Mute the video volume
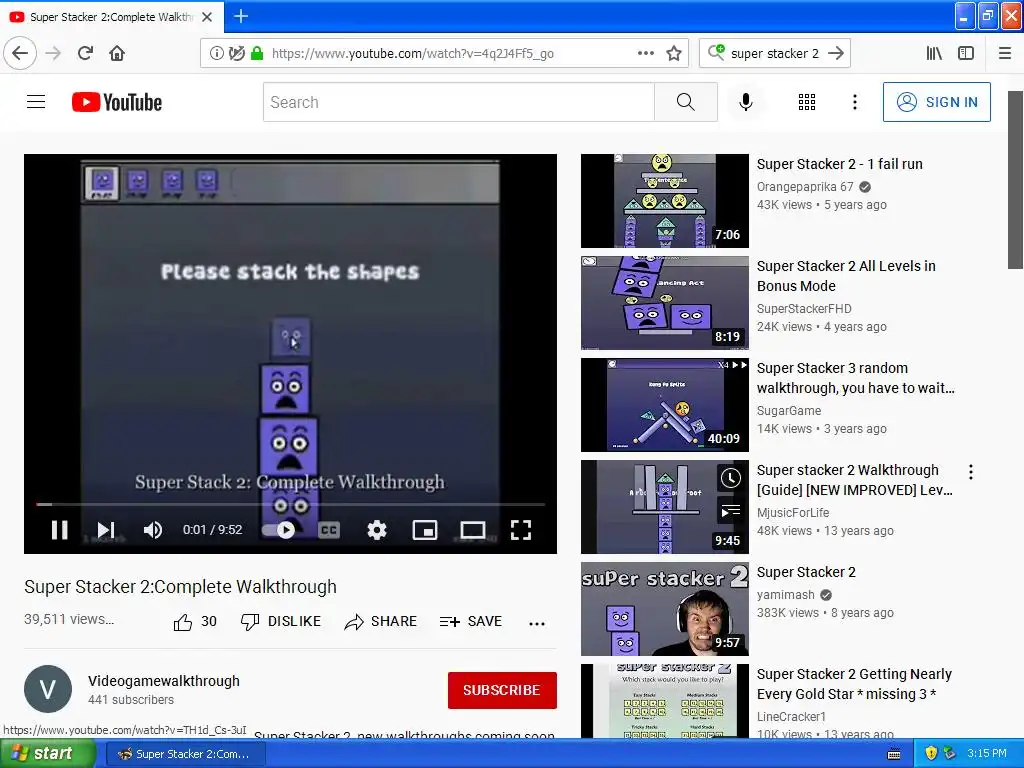The height and width of the screenshot is (768, 1024). click(153, 530)
